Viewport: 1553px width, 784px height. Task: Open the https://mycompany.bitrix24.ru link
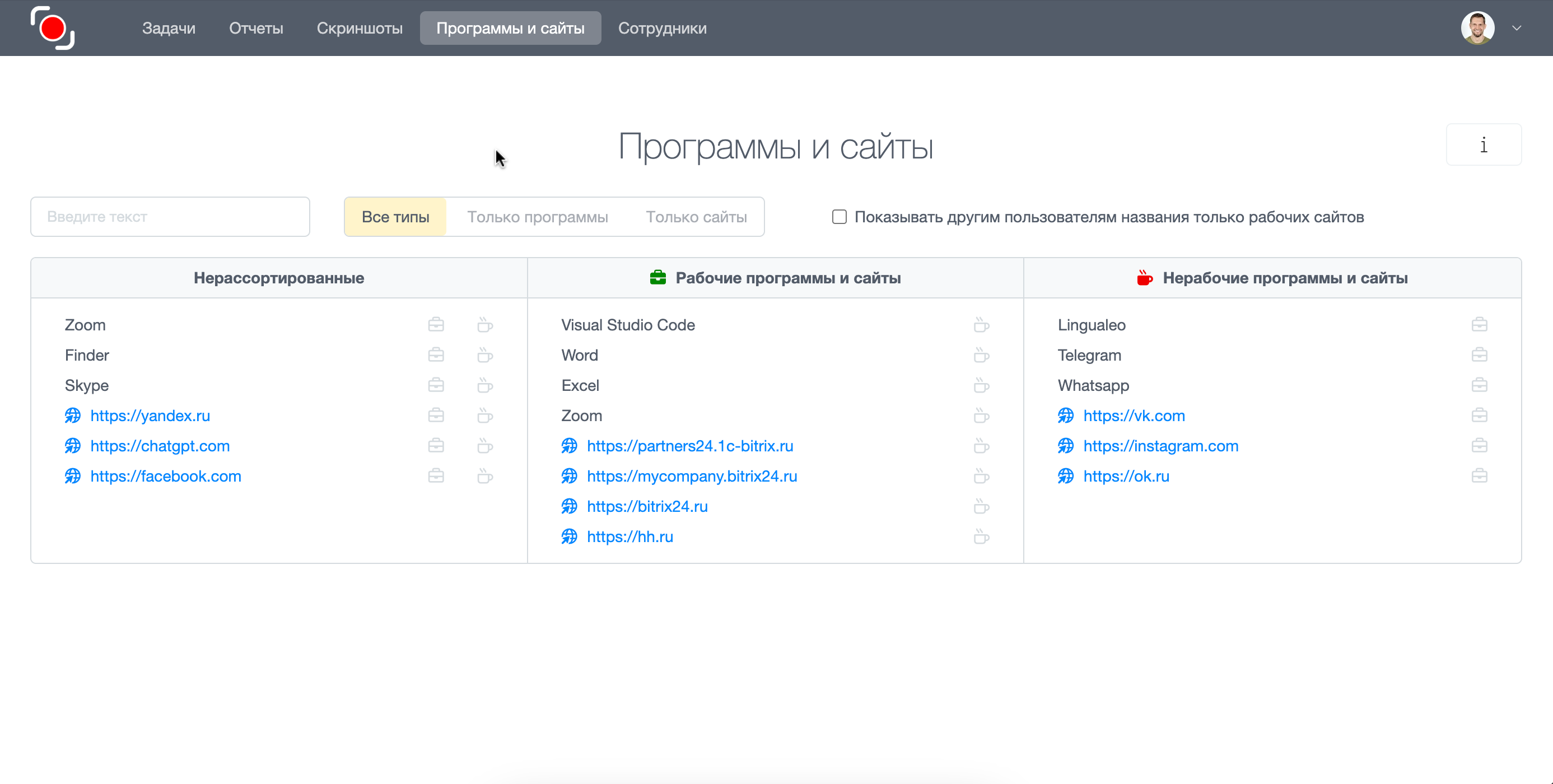[692, 476]
